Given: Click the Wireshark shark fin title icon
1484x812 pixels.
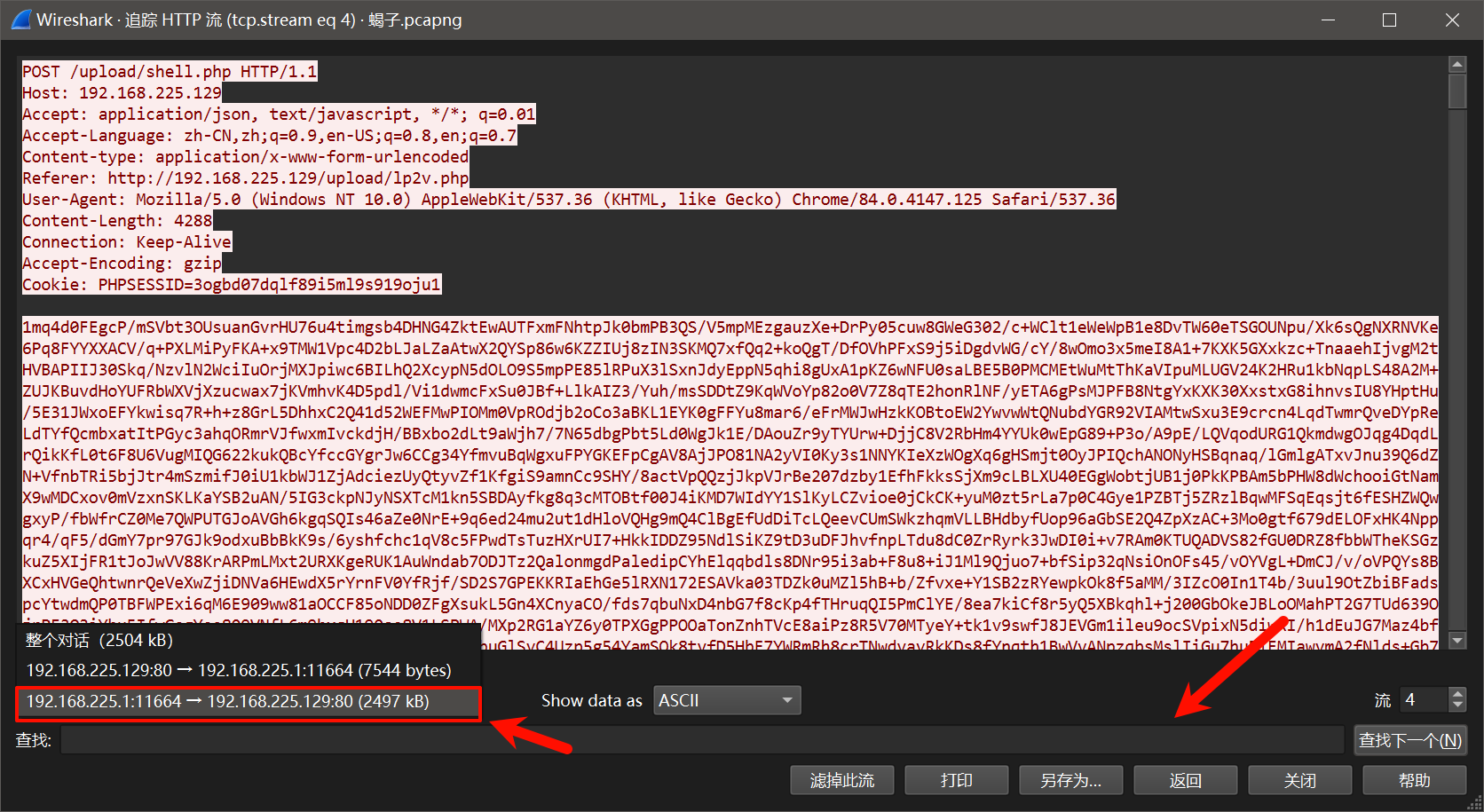Looking at the screenshot, I should (x=20, y=20).
